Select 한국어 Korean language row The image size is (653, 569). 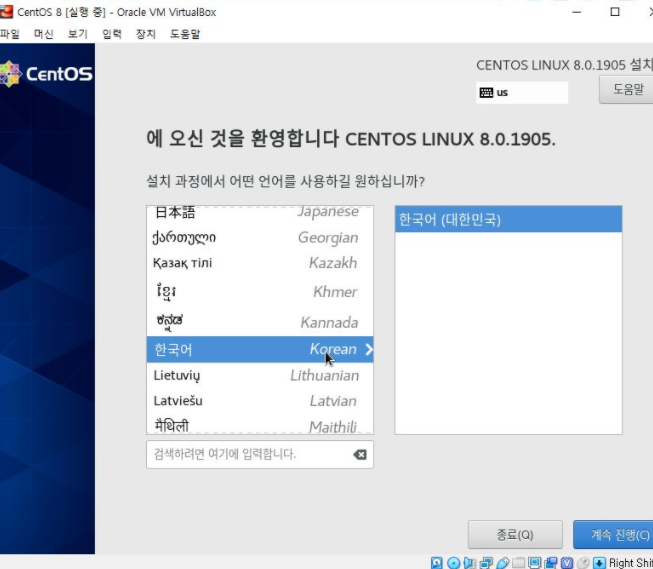coord(260,349)
